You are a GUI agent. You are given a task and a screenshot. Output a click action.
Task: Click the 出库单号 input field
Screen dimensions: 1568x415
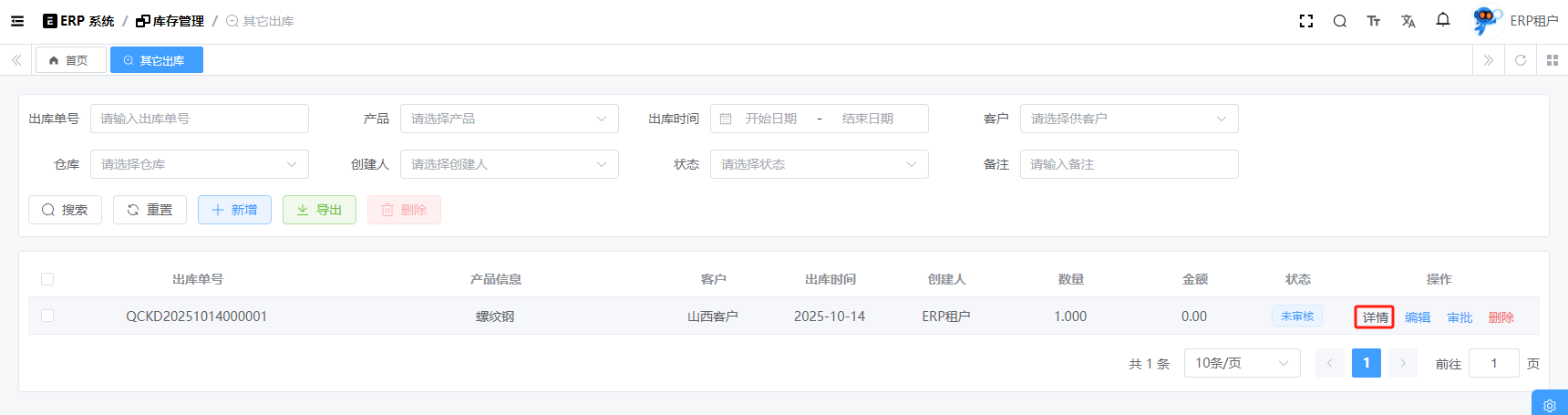(x=199, y=119)
